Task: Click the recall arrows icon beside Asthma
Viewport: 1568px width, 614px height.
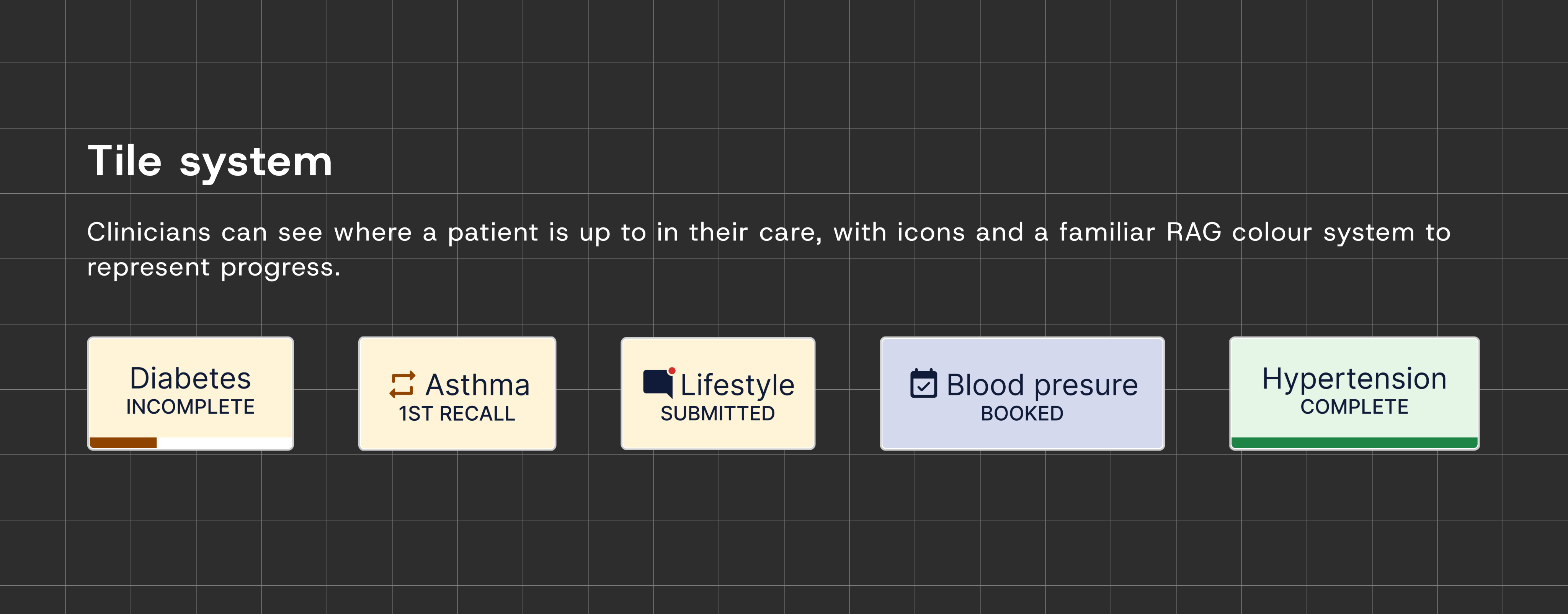Action: (402, 385)
